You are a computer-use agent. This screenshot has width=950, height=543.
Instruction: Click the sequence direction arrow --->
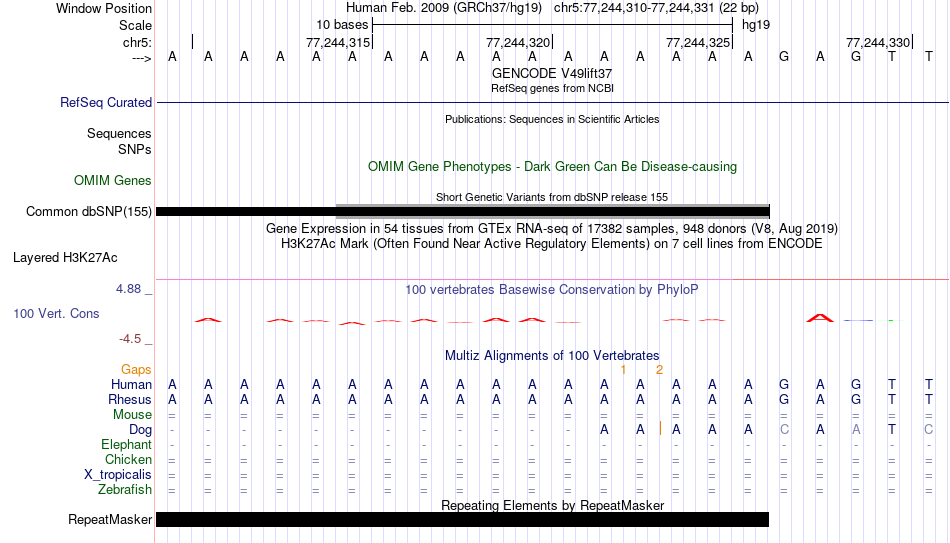click(x=141, y=58)
